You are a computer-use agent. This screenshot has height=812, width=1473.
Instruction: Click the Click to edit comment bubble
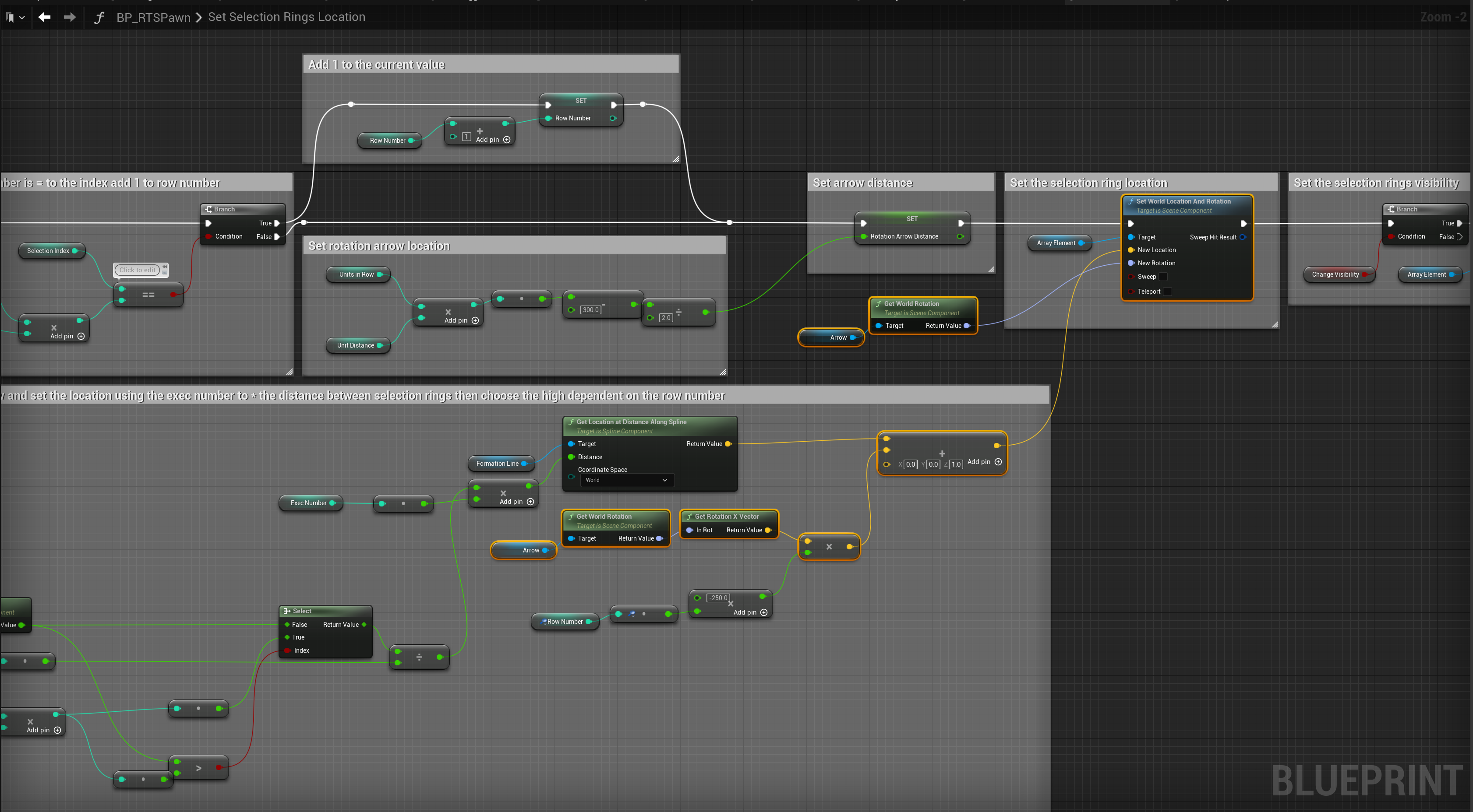click(x=137, y=270)
